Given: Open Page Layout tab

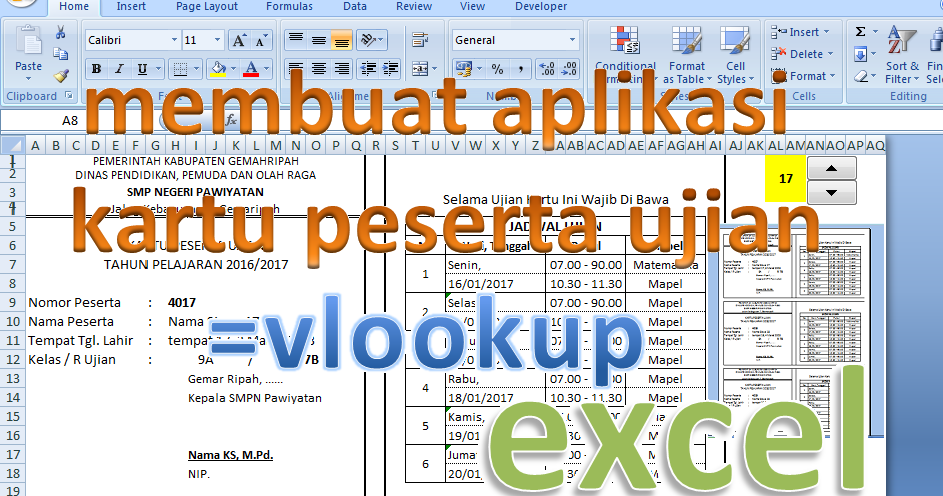Looking at the screenshot, I should (206, 7).
